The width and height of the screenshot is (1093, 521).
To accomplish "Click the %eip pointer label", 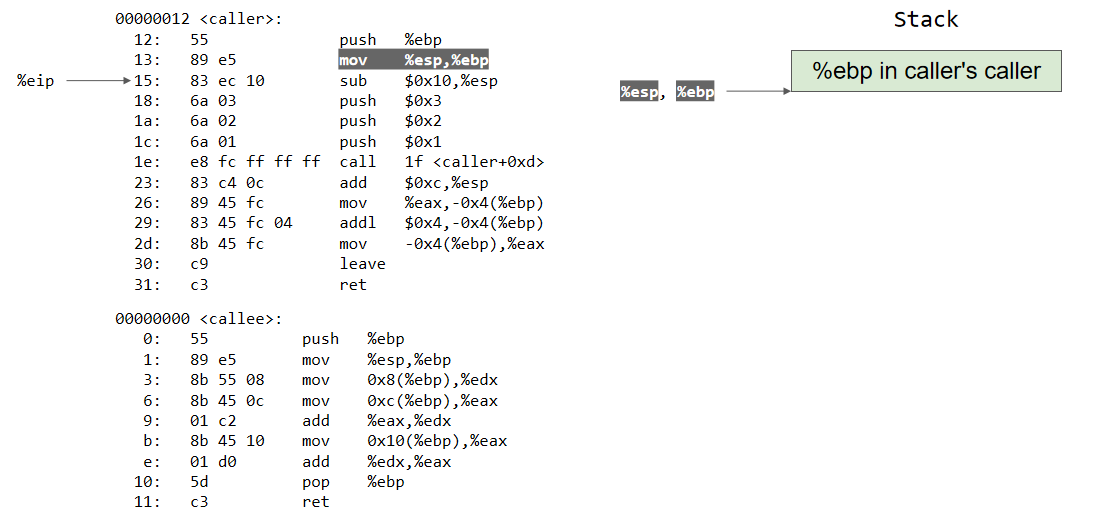I will [35, 81].
